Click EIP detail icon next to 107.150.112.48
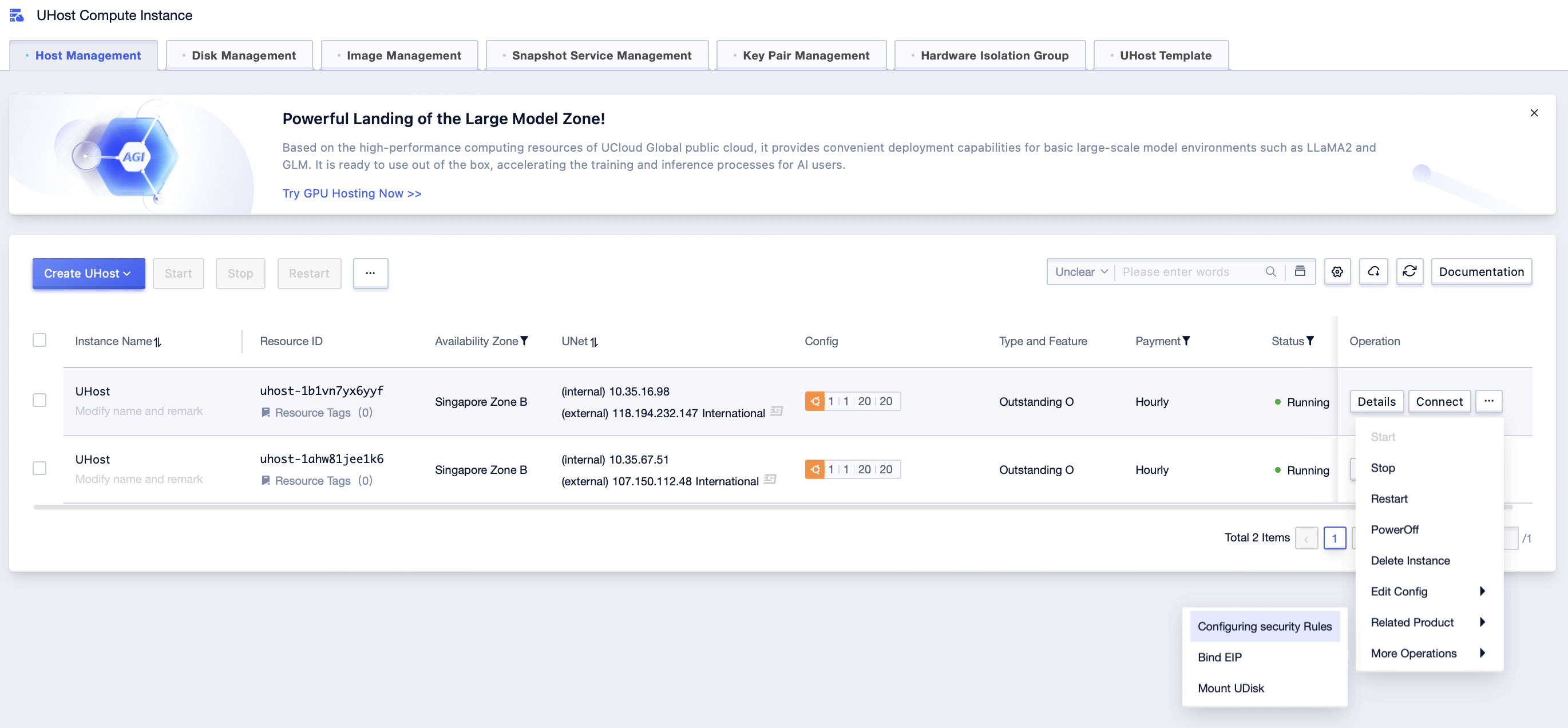The width and height of the screenshot is (1568, 728). [770, 480]
